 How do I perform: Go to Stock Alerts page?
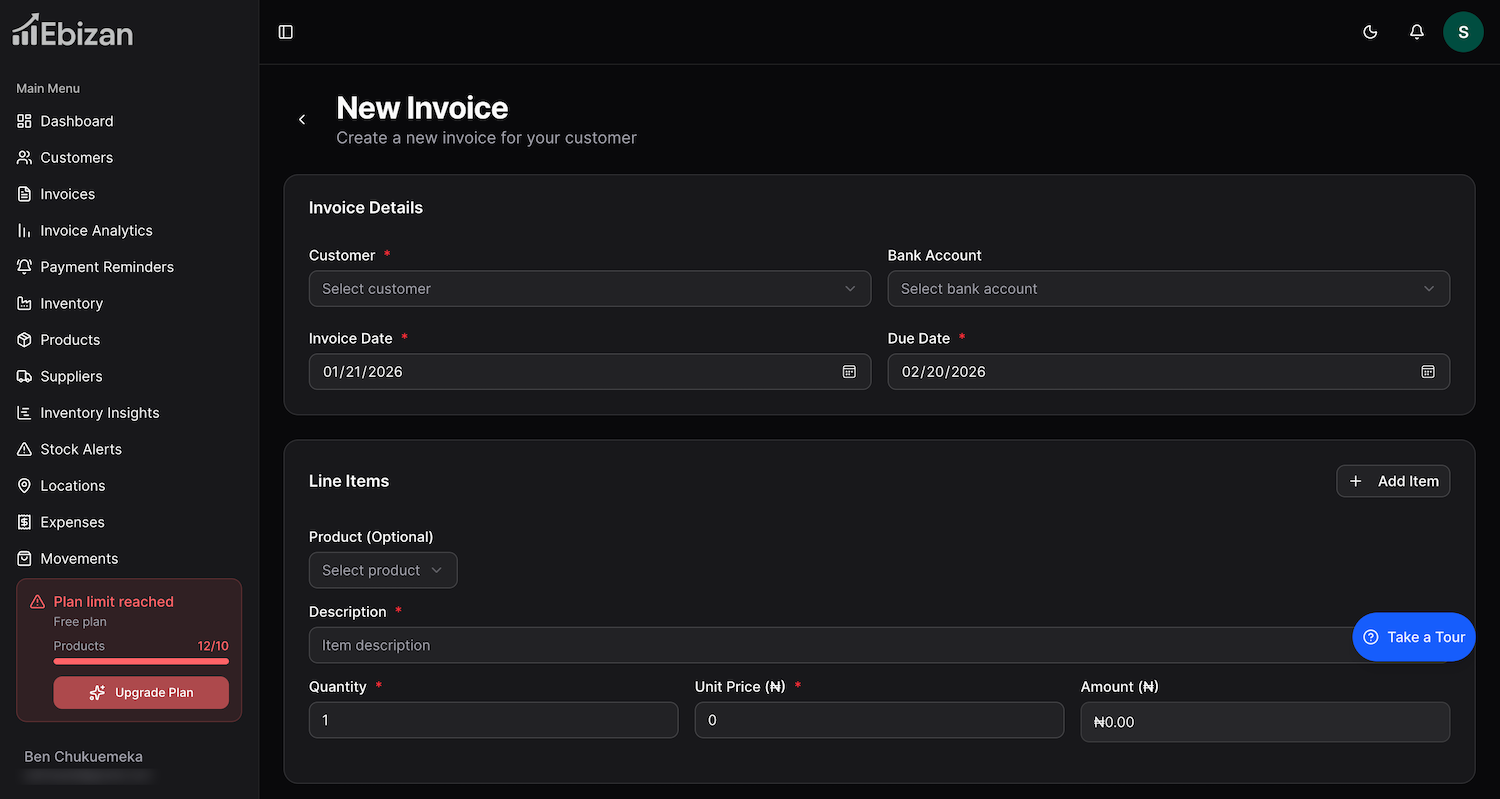coord(80,449)
